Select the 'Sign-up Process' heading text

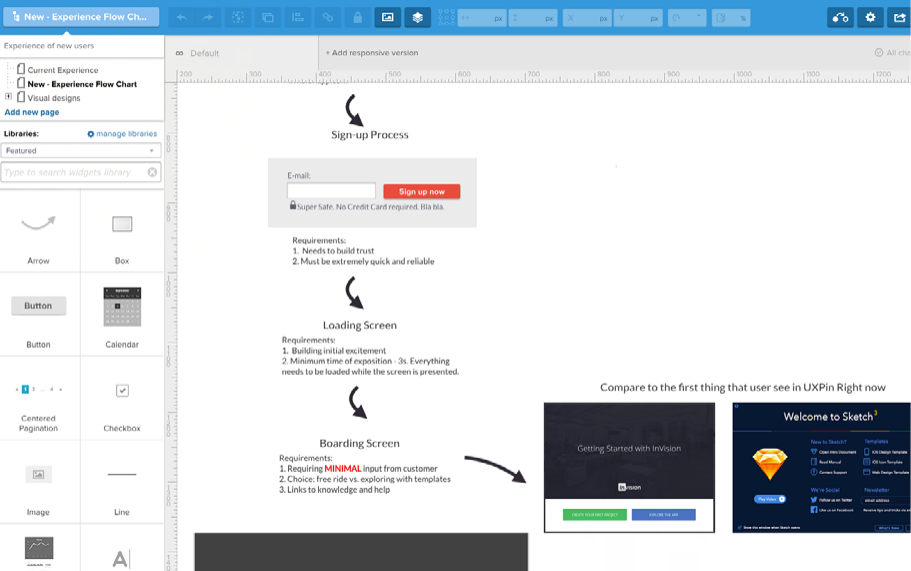pos(370,135)
